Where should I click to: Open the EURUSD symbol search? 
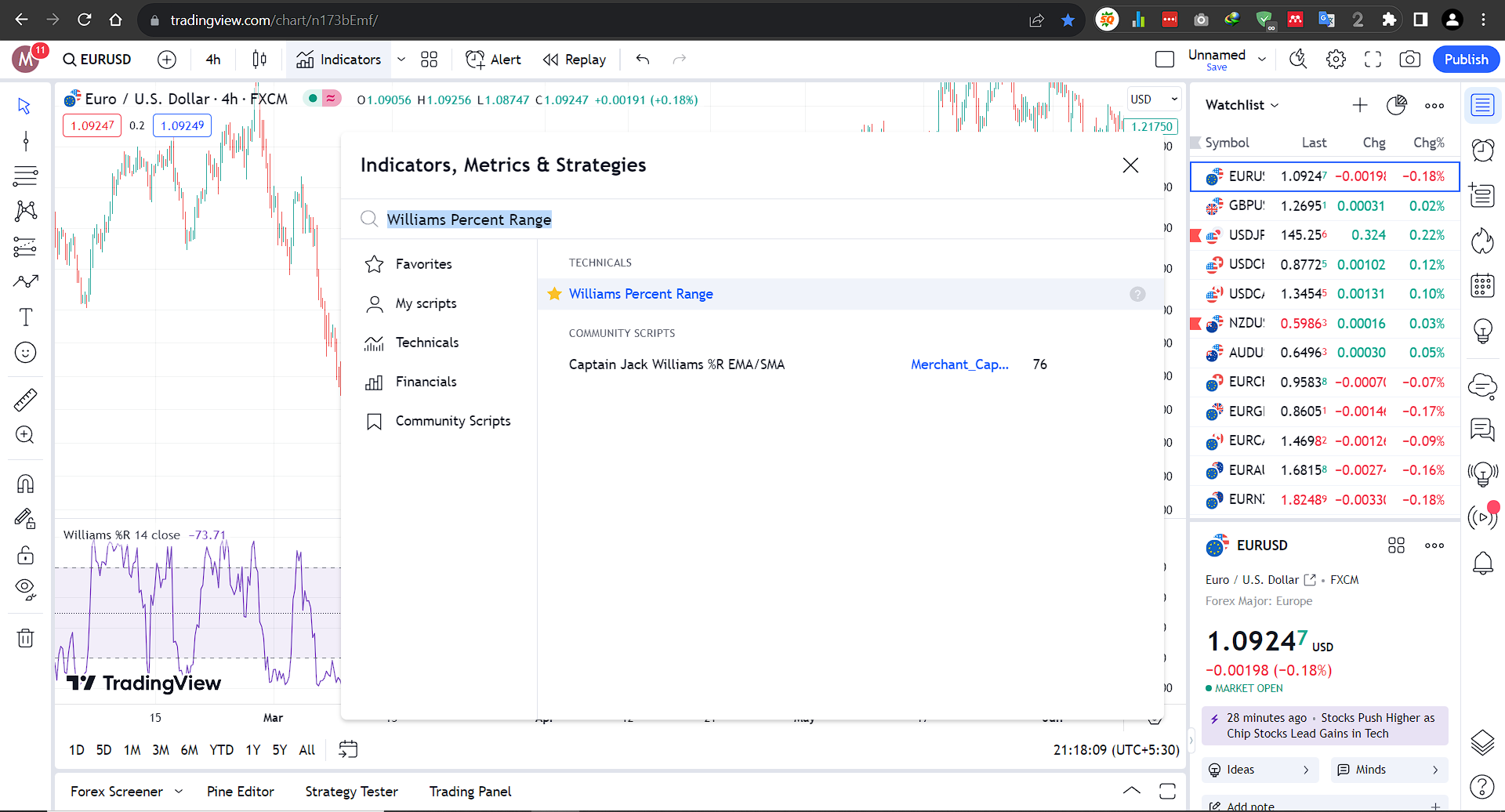point(97,60)
